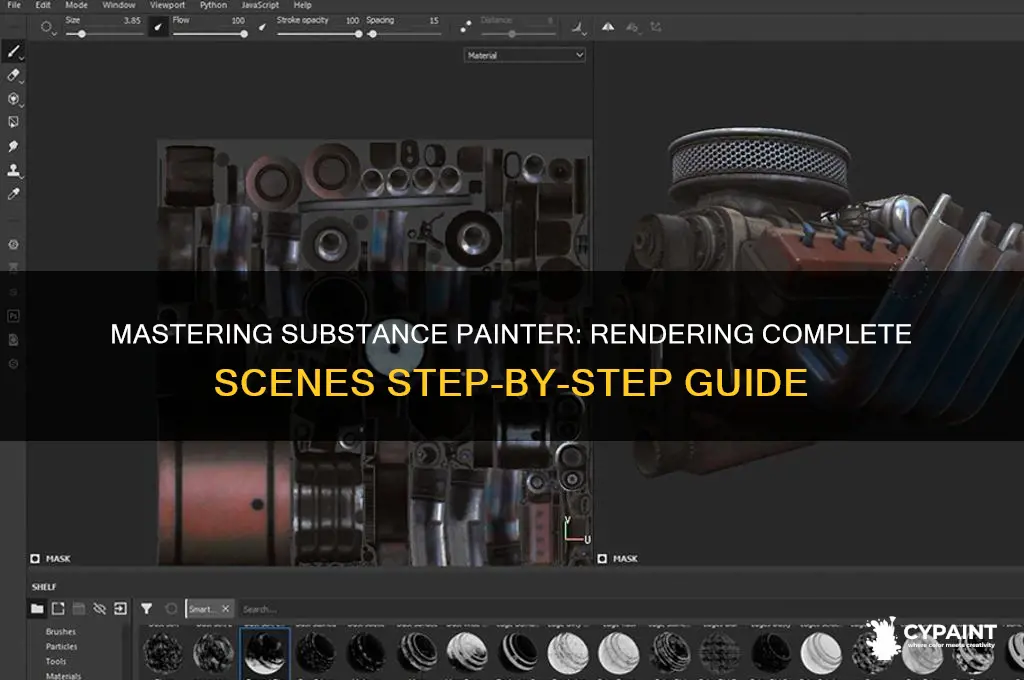Toggle pen pressure for Flow
1024x680 pixels.
click(263, 27)
